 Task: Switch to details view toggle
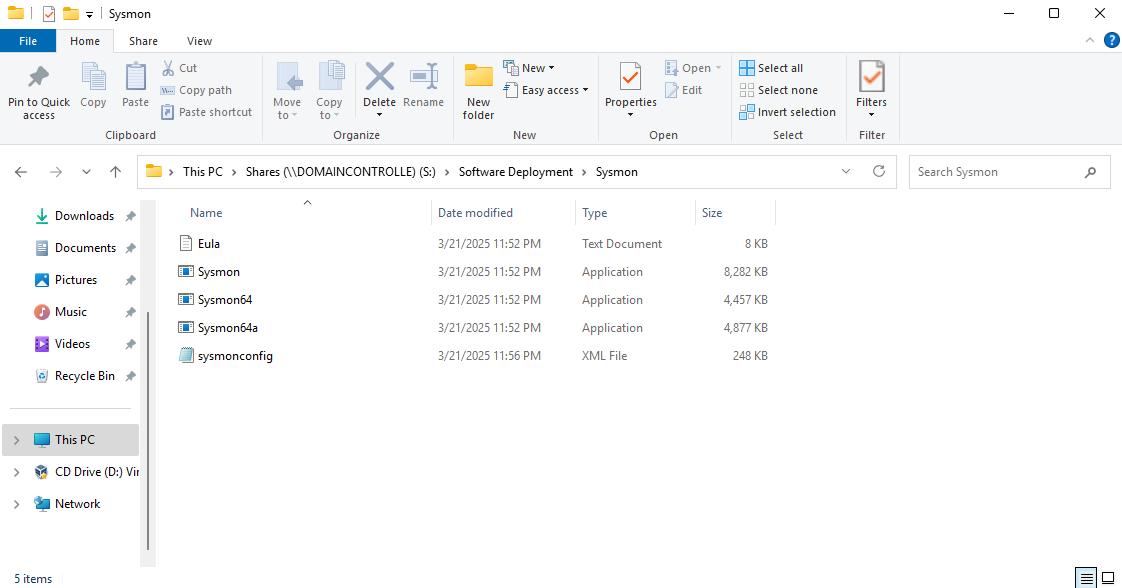[1085, 578]
